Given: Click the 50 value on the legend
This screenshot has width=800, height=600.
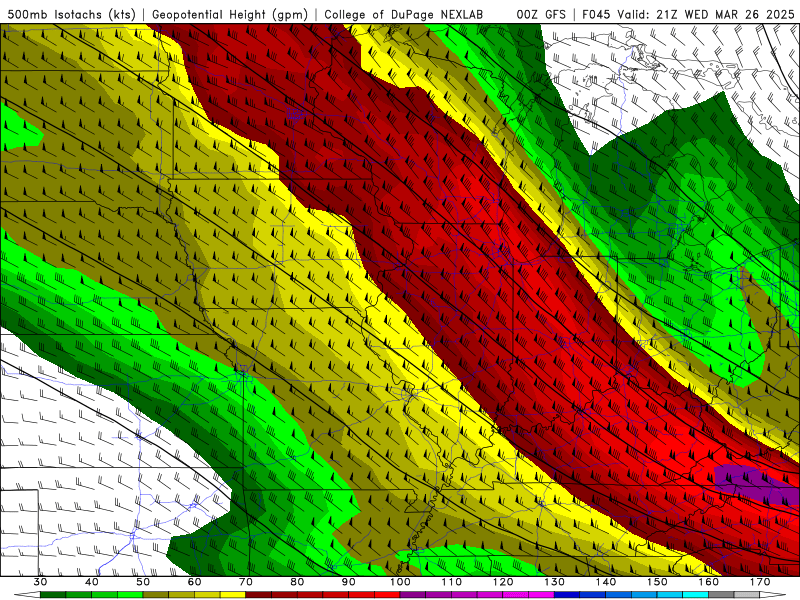Looking at the screenshot, I should pos(143,582).
